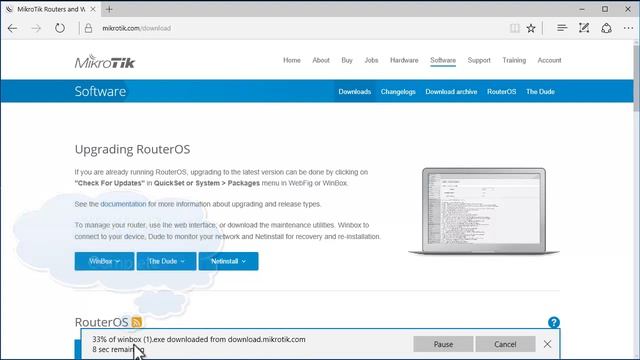Open the Buy menu item
640x360 pixels.
[x=347, y=60]
